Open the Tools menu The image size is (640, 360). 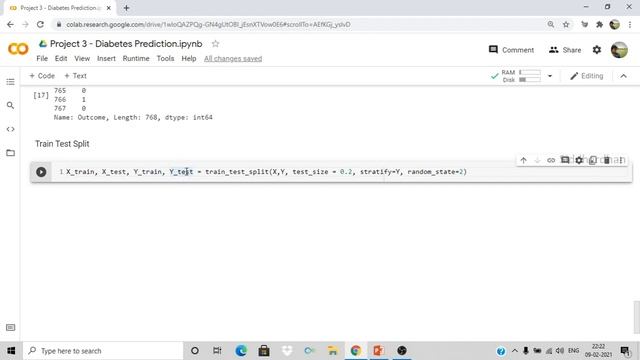pos(165,58)
